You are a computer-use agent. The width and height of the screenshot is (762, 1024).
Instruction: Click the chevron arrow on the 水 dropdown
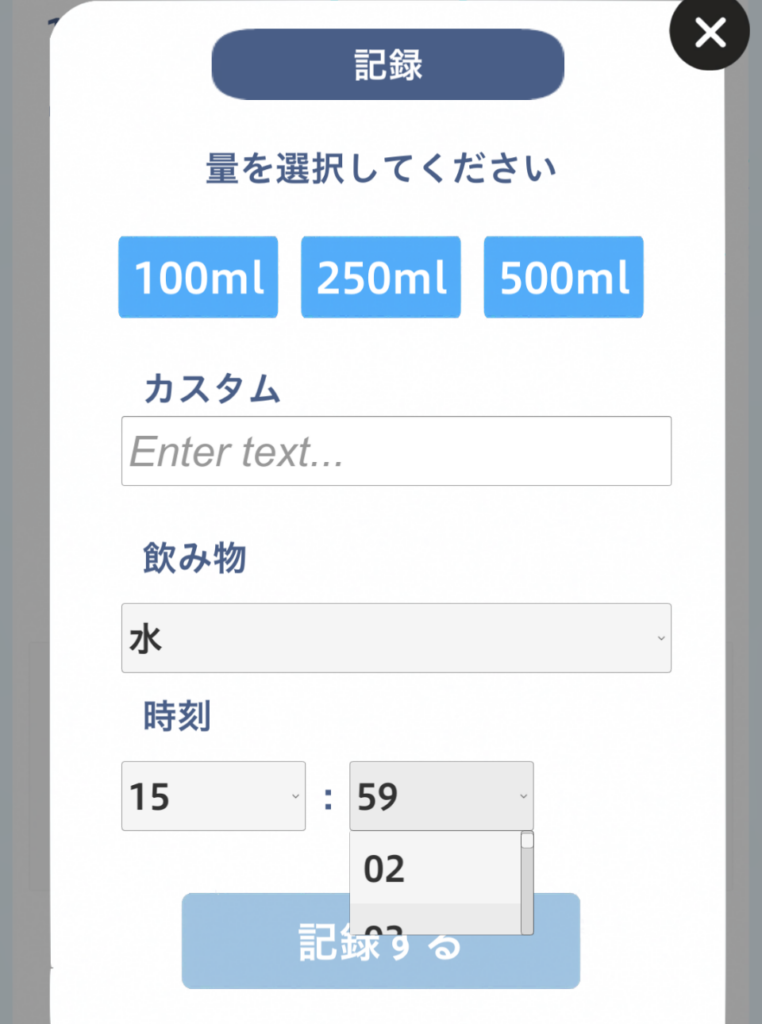661,638
